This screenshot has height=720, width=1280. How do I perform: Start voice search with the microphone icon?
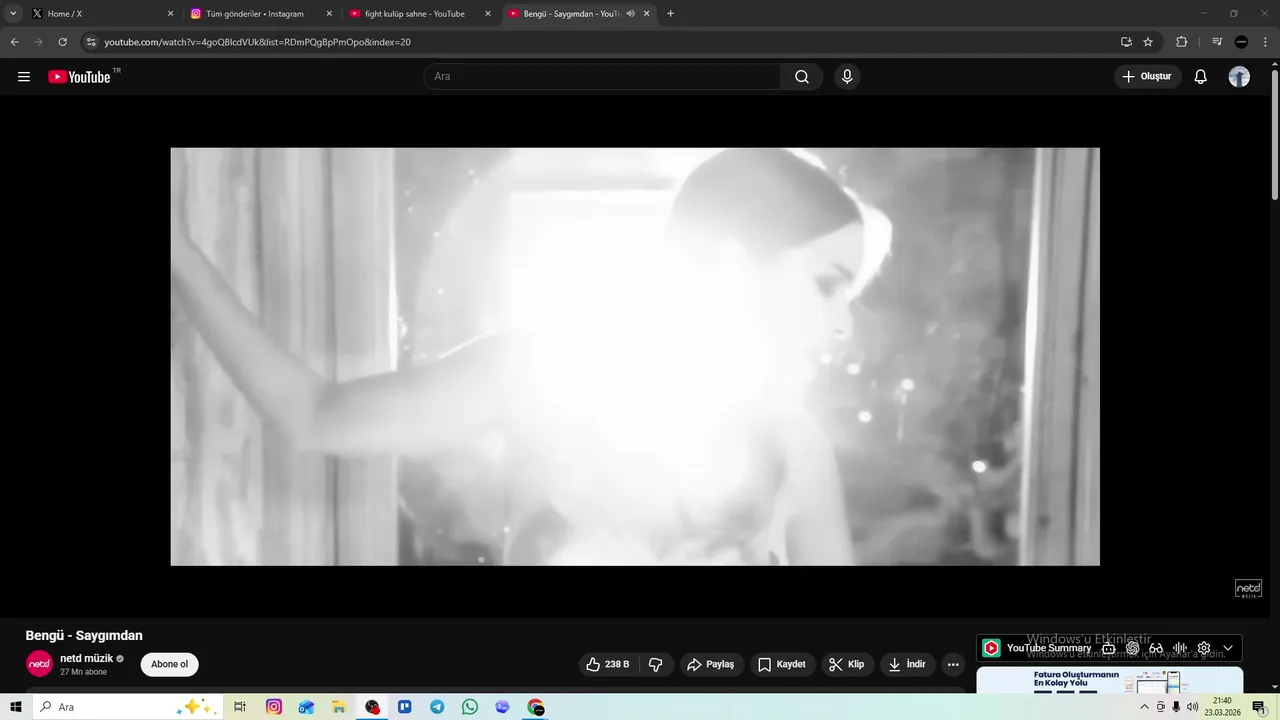pyautogui.click(x=847, y=77)
